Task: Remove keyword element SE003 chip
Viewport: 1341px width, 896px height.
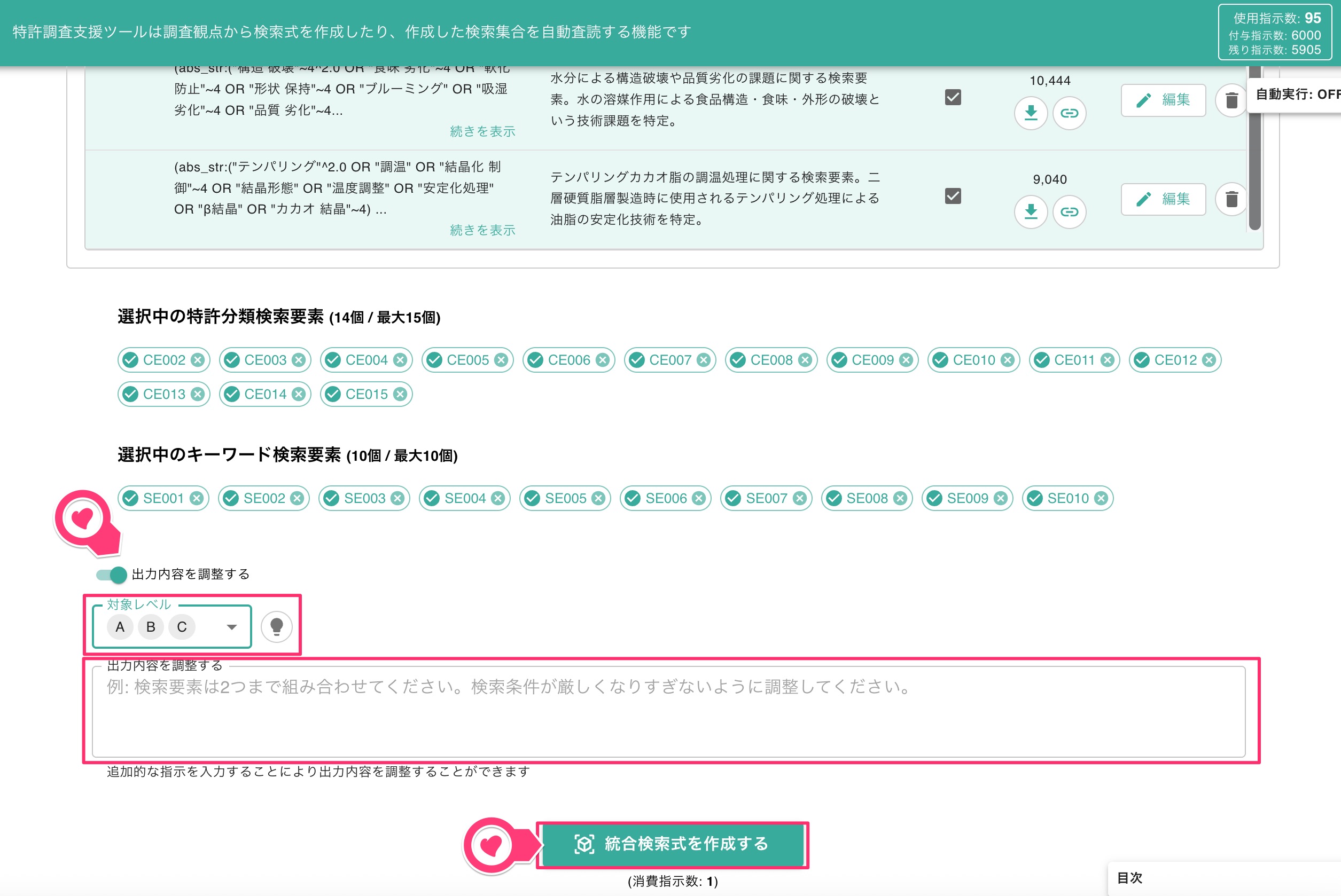Action: point(397,498)
